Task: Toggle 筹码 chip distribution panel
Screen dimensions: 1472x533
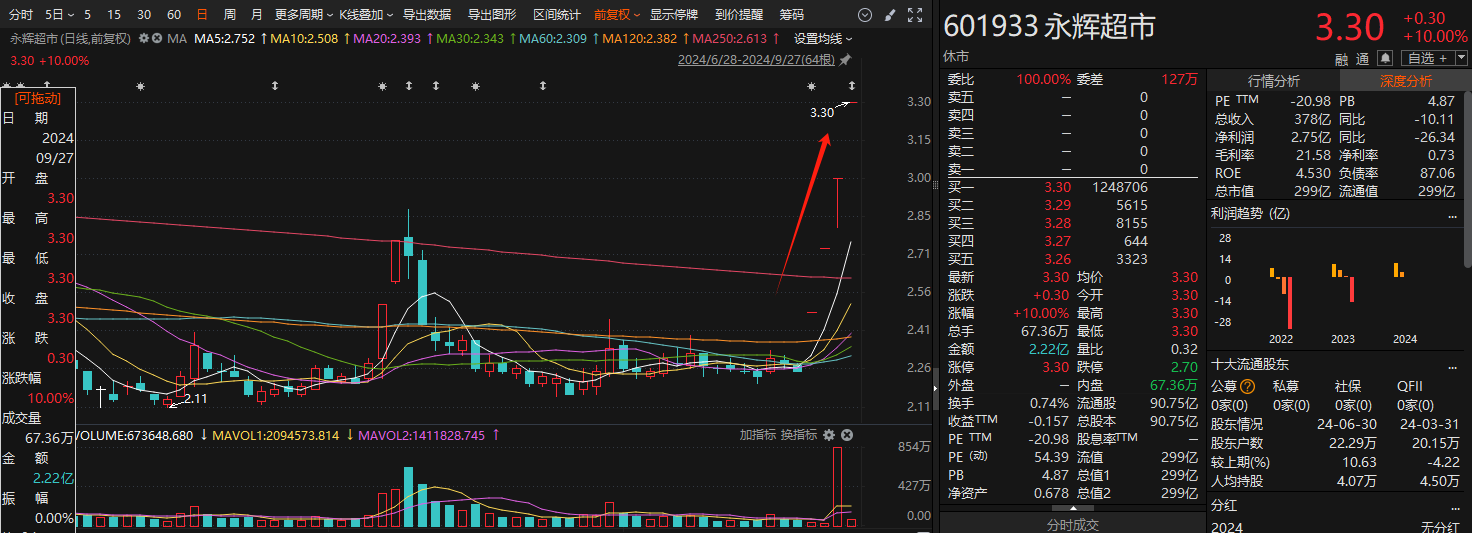Action: [791, 15]
